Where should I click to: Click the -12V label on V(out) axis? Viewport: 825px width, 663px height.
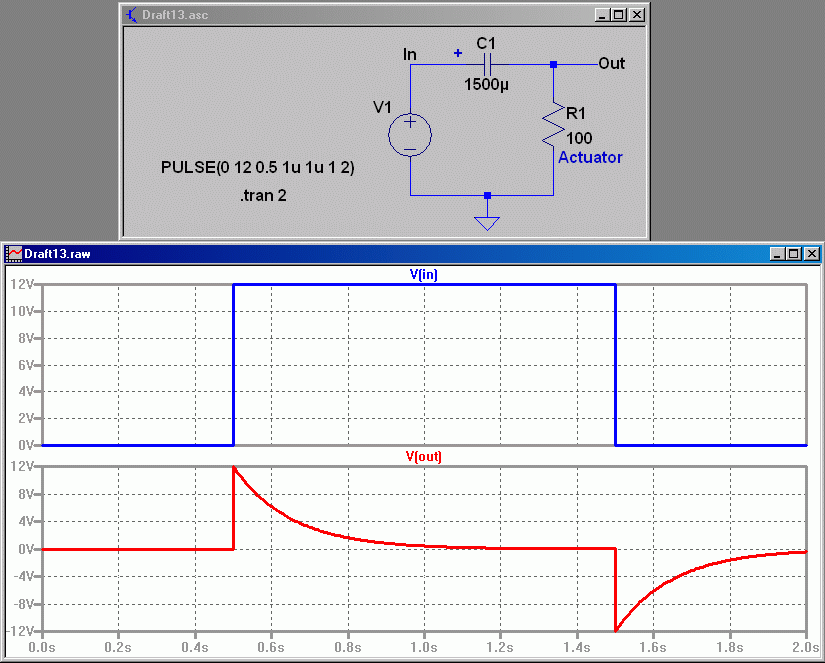pyautogui.click(x=19, y=630)
